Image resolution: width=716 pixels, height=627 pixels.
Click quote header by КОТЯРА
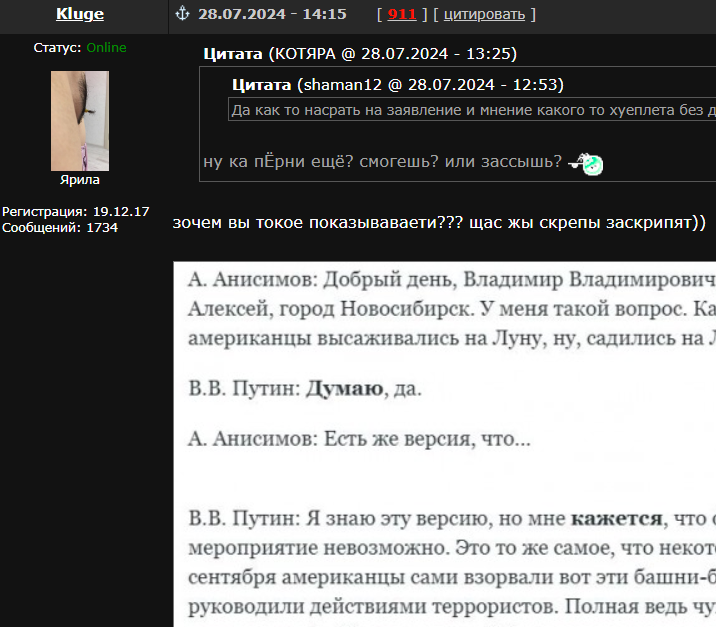click(360, 54)
